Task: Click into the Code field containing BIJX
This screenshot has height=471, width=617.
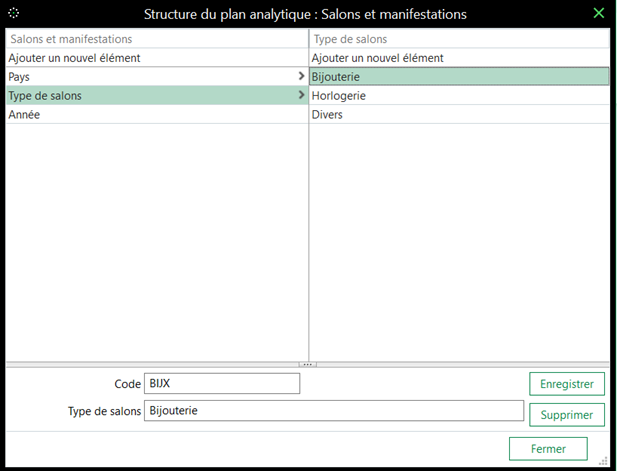Action: pos(221,383)
